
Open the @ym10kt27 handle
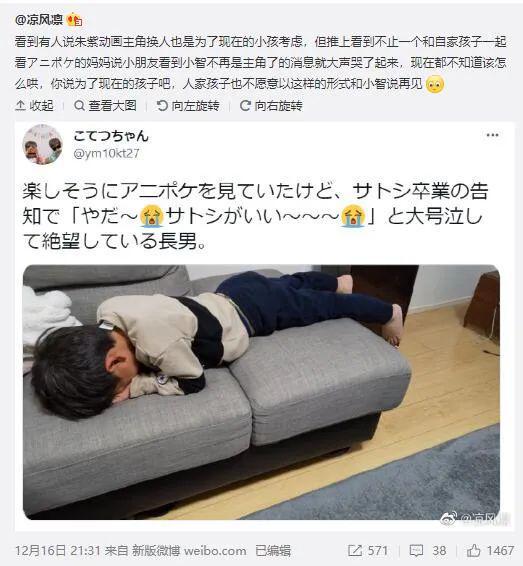[106, 153]
